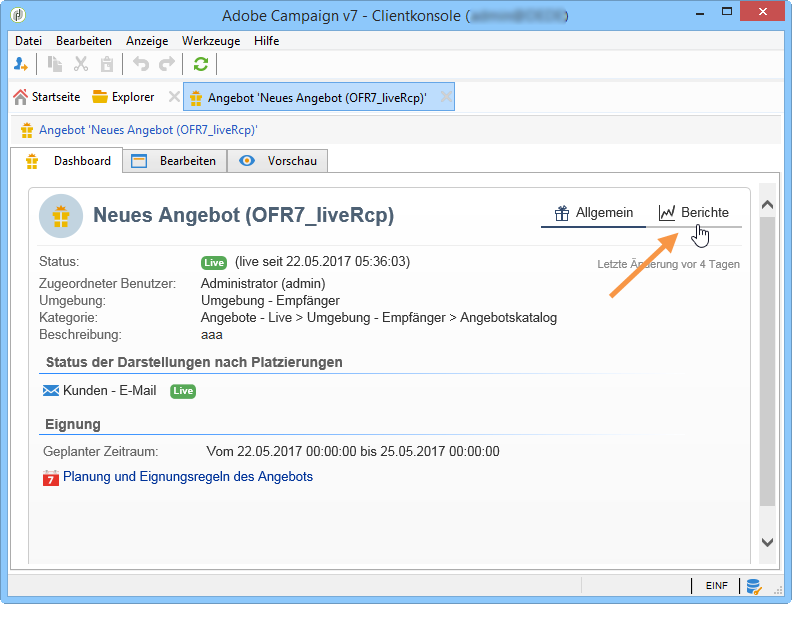This screenshot has height=625, width=809.
Task: Click the scrollbar down arrow
Action: [x=767, y=542]
